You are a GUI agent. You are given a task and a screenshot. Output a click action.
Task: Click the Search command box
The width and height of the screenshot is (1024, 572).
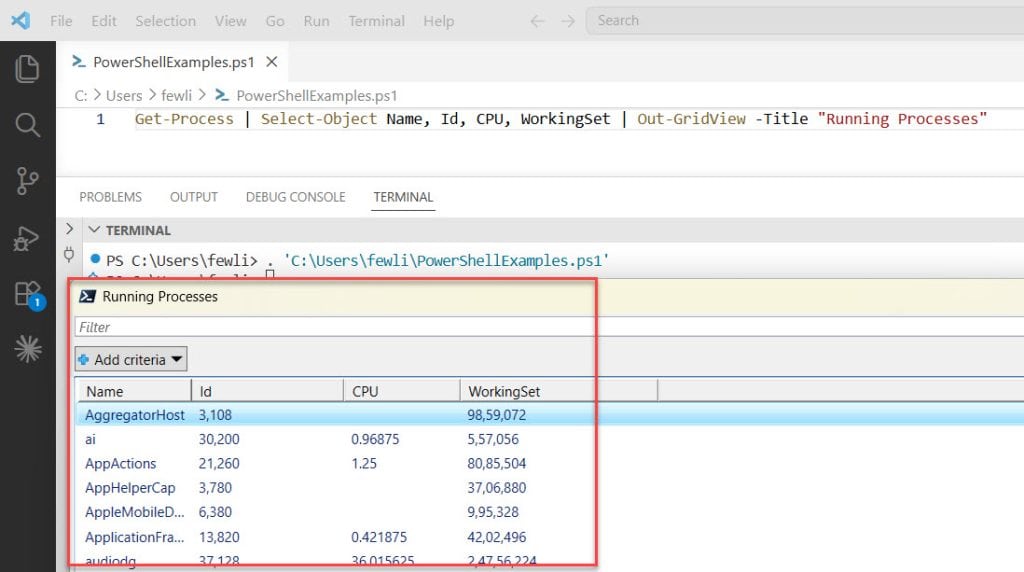[805, 20]
